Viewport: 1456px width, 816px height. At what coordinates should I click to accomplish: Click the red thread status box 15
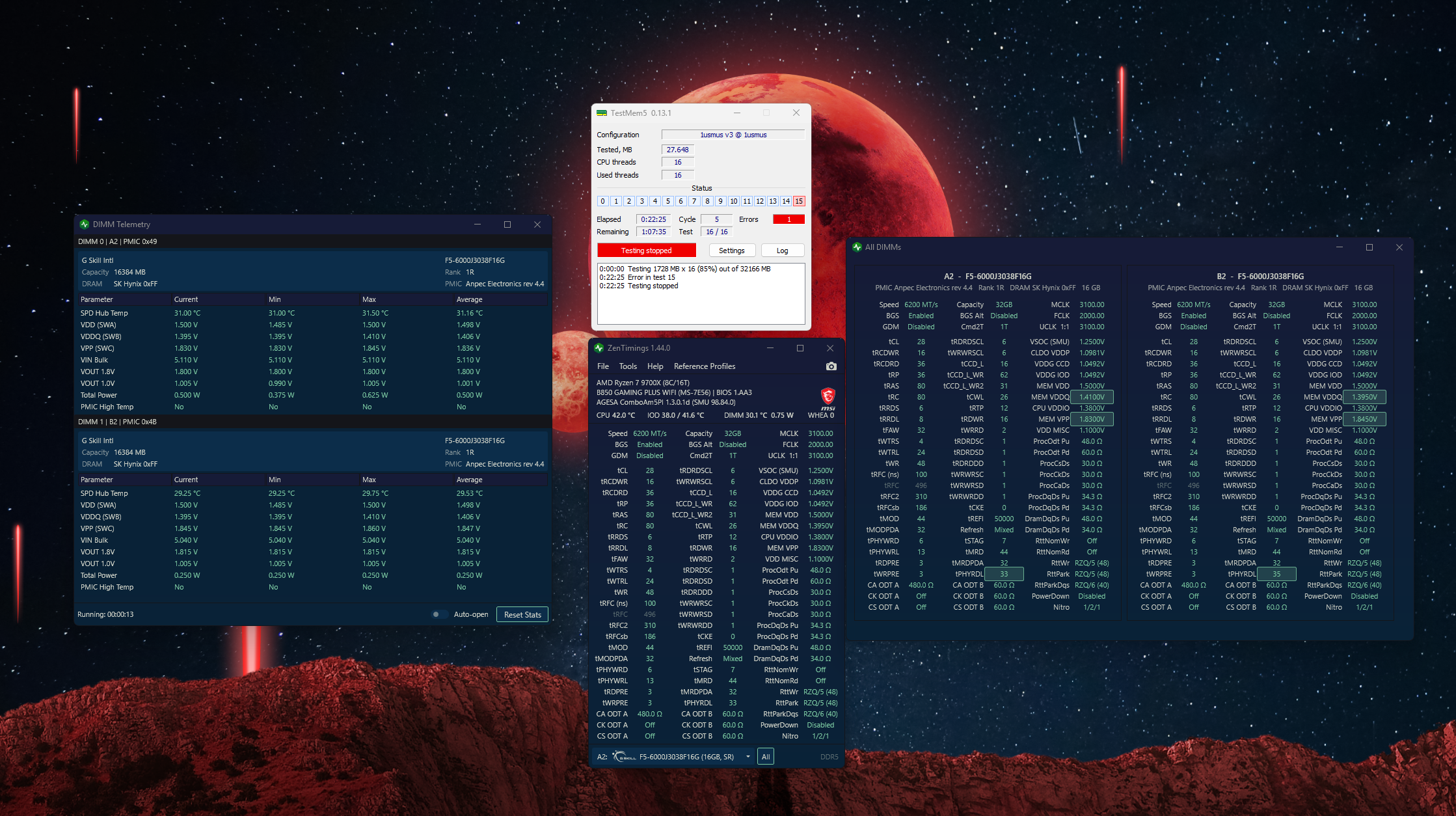(x=799, y=201)
